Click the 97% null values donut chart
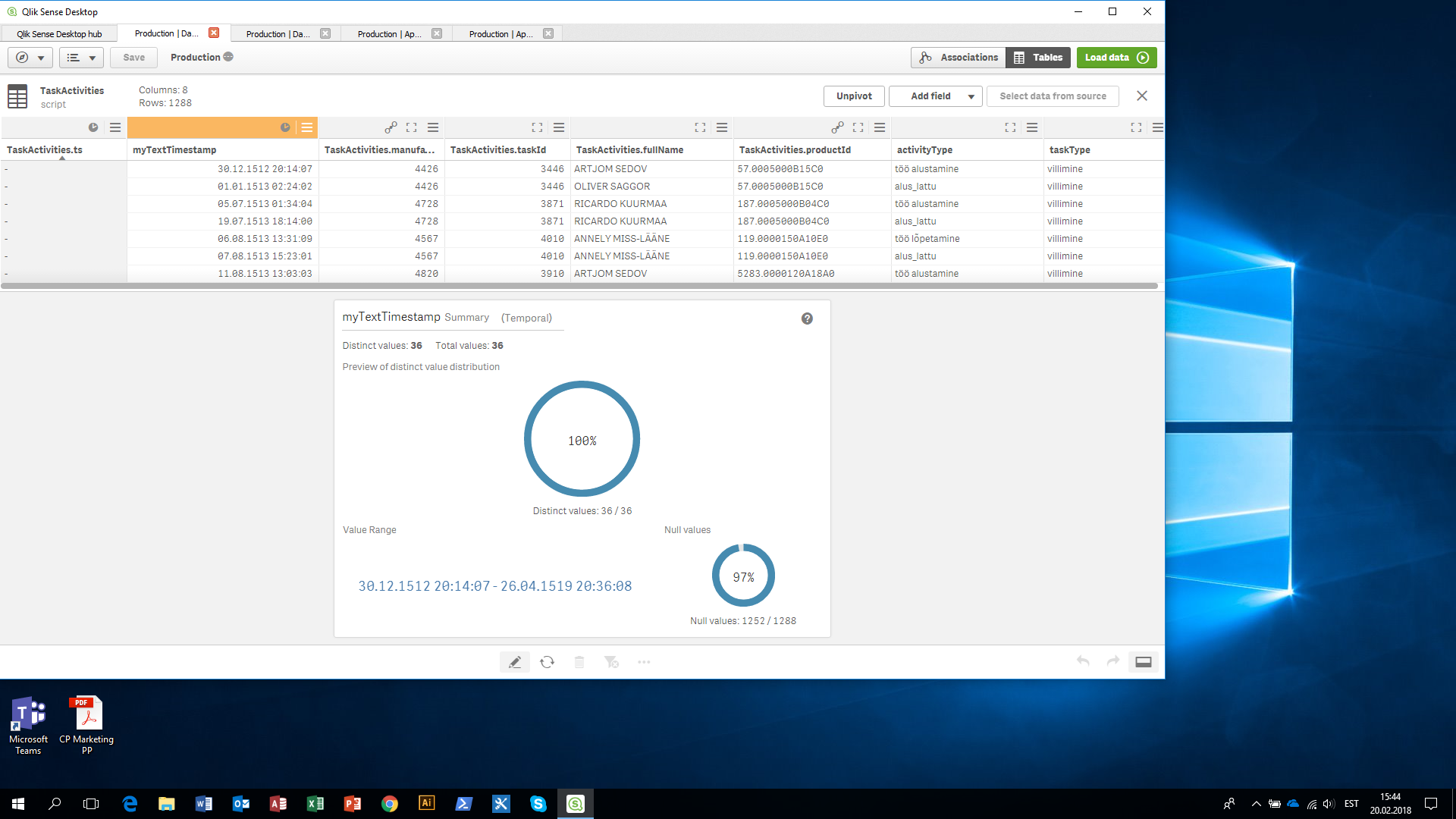The image size is (1456, 819). click(743, 576)
